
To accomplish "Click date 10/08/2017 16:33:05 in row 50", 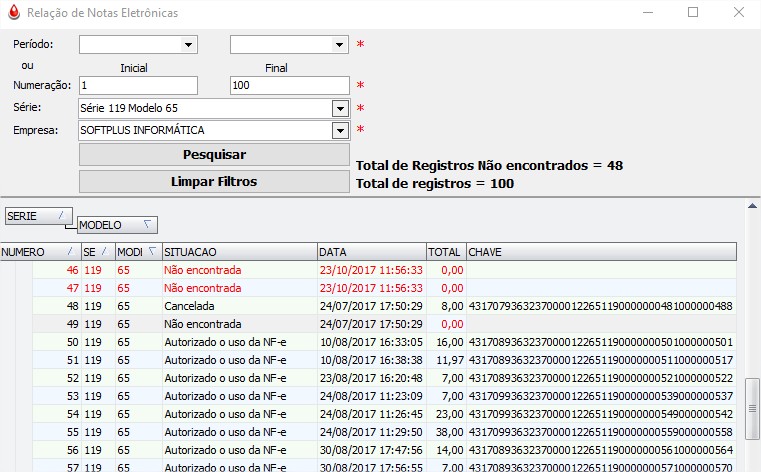I will click(371, 342).
